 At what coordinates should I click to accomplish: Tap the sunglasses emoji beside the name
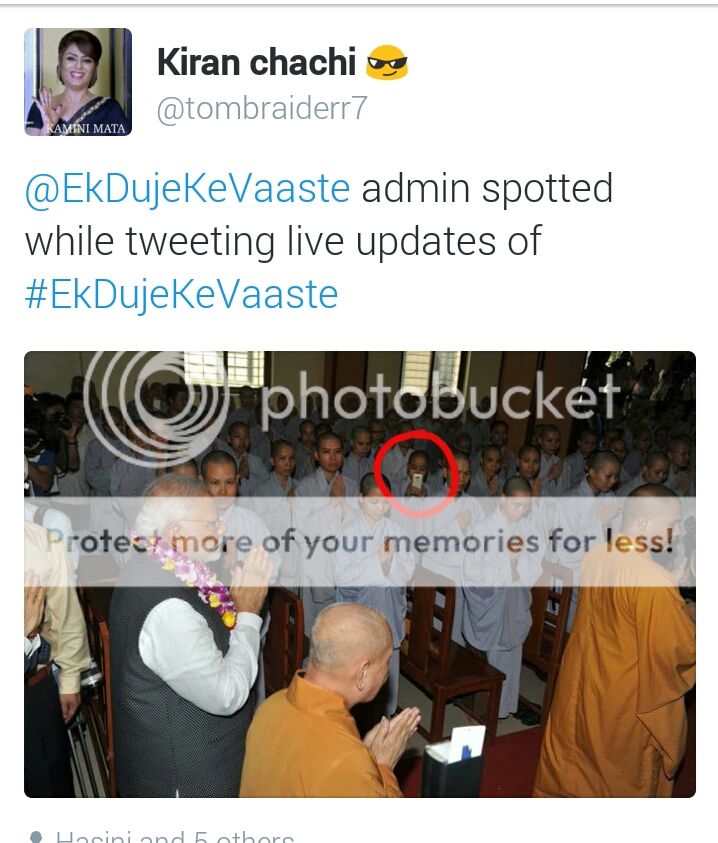[x=387, y=62]
